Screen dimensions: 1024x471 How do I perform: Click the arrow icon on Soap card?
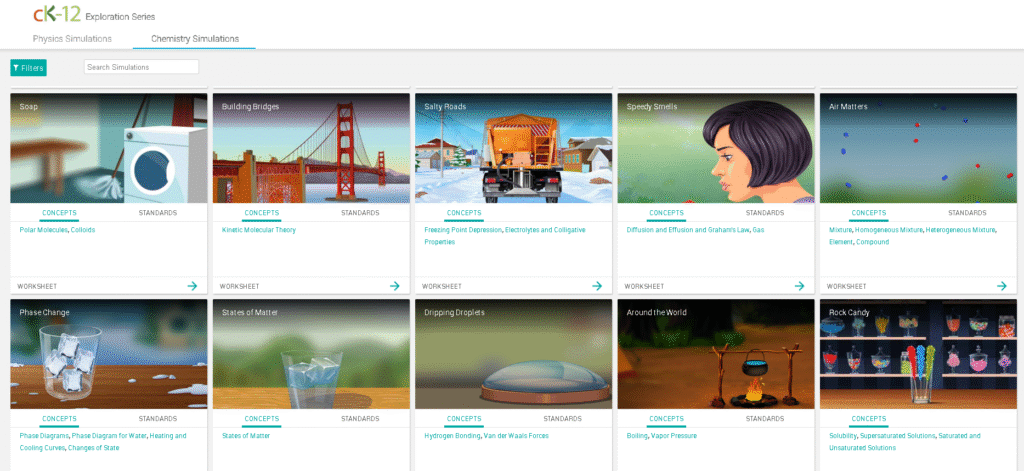coord(193,286)
